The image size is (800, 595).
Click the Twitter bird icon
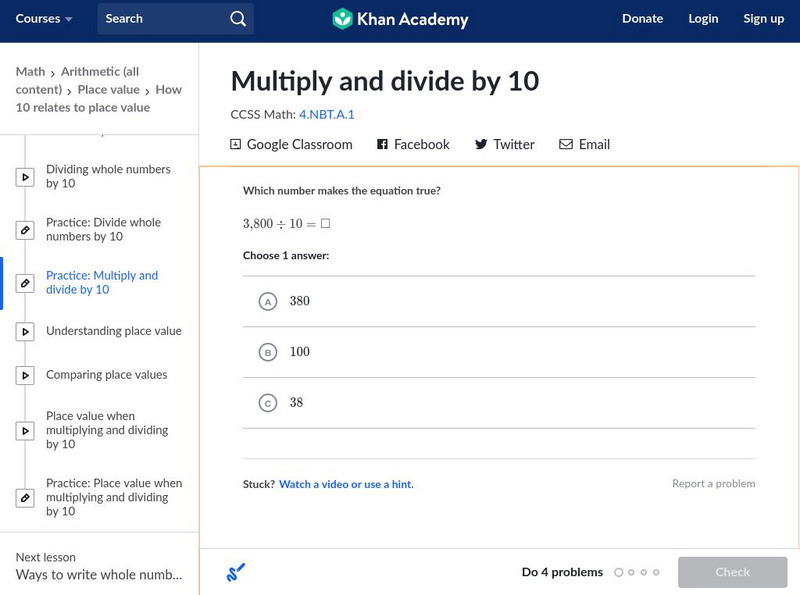tap(481, 145)
